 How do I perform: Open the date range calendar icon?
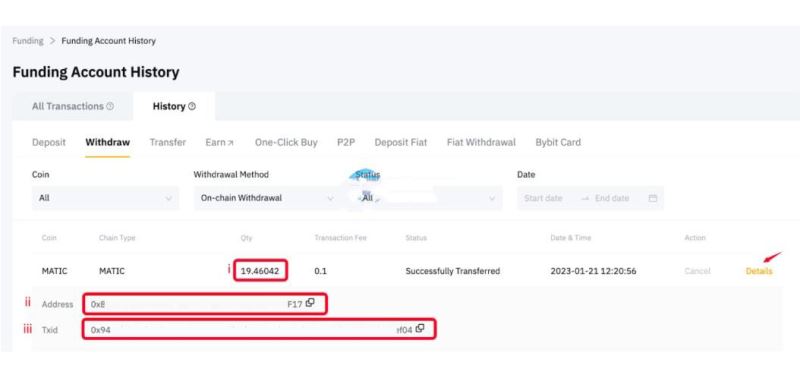(x=653, y=198)
